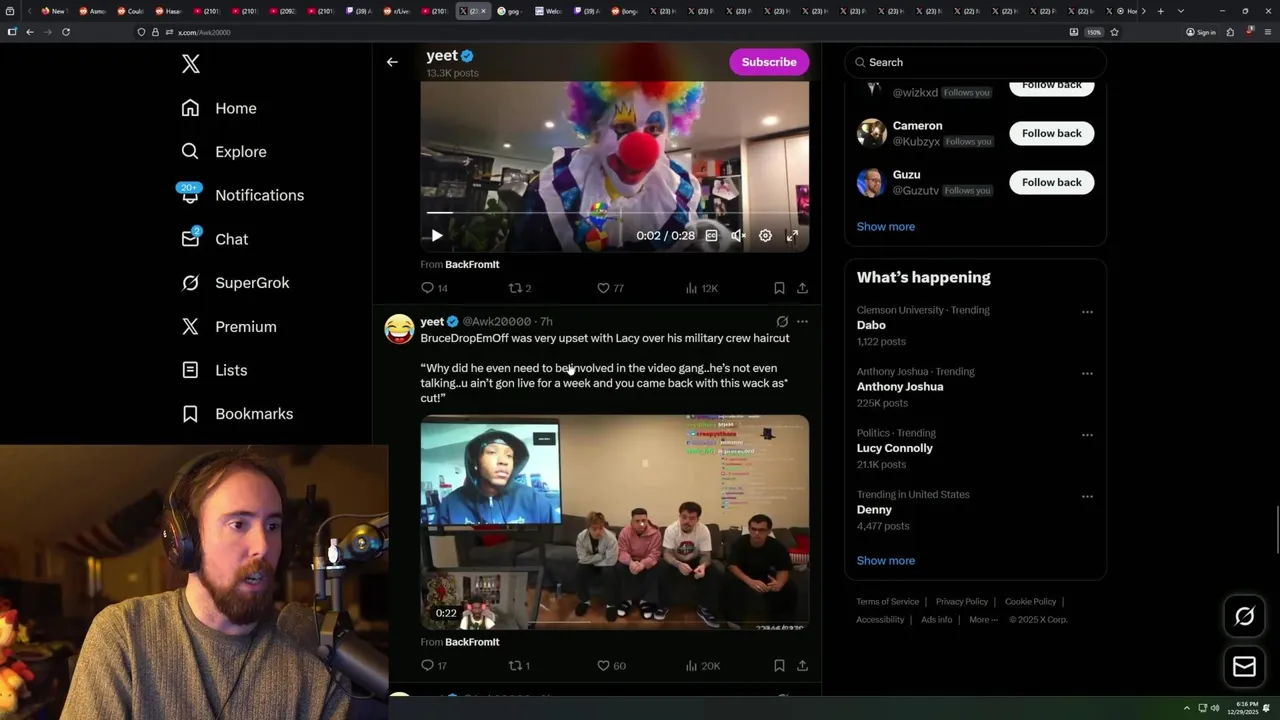
Task: Open the Privacy Policy link
Action: pyautogui.click(x=961, y=602)
